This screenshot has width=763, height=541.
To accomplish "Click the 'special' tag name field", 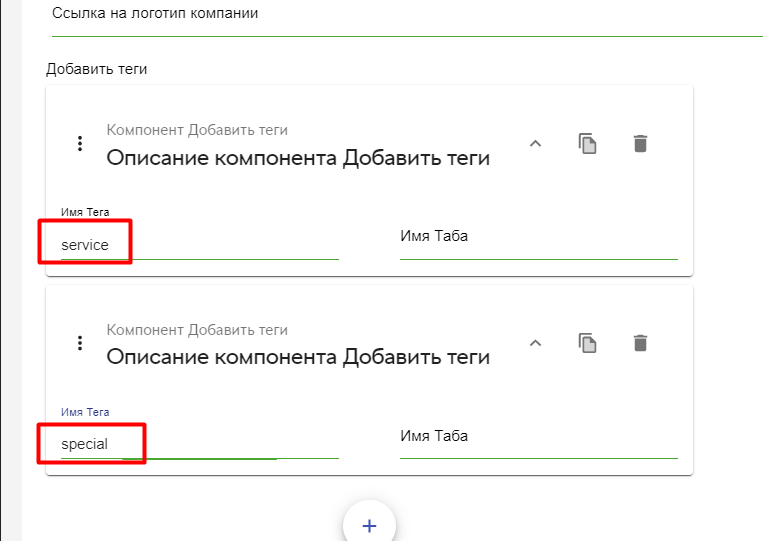I will pos(199,443).
